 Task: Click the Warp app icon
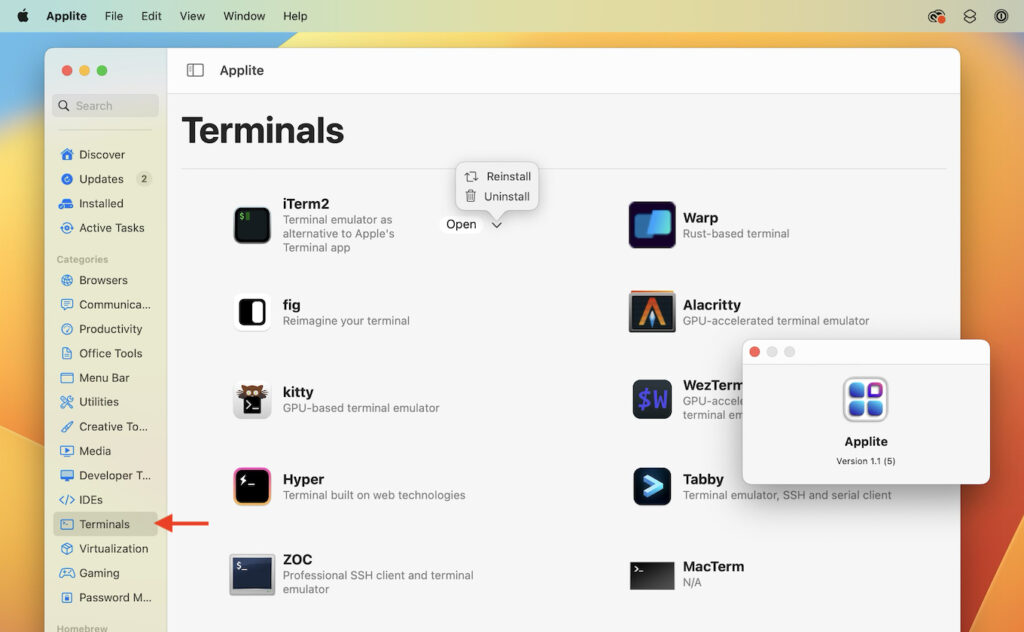click(652, 224)
